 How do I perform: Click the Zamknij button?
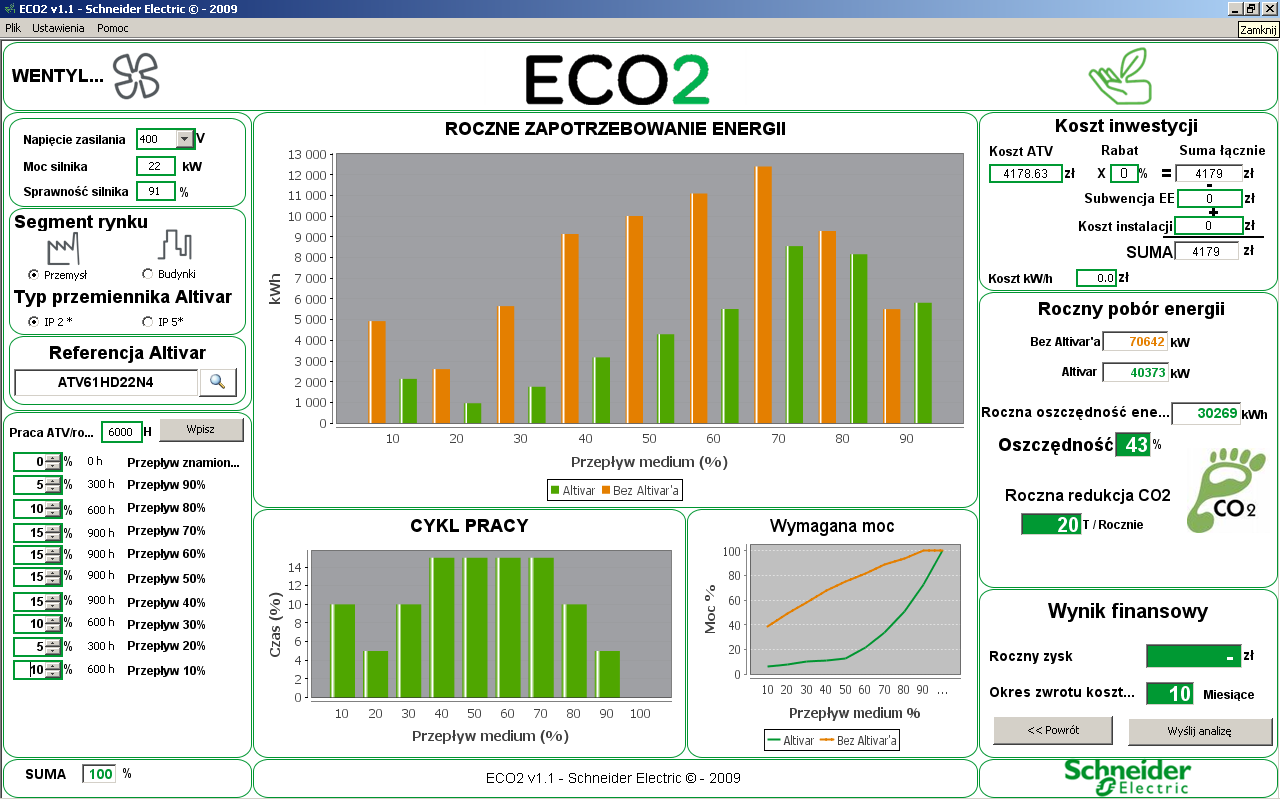[1258, 30]
